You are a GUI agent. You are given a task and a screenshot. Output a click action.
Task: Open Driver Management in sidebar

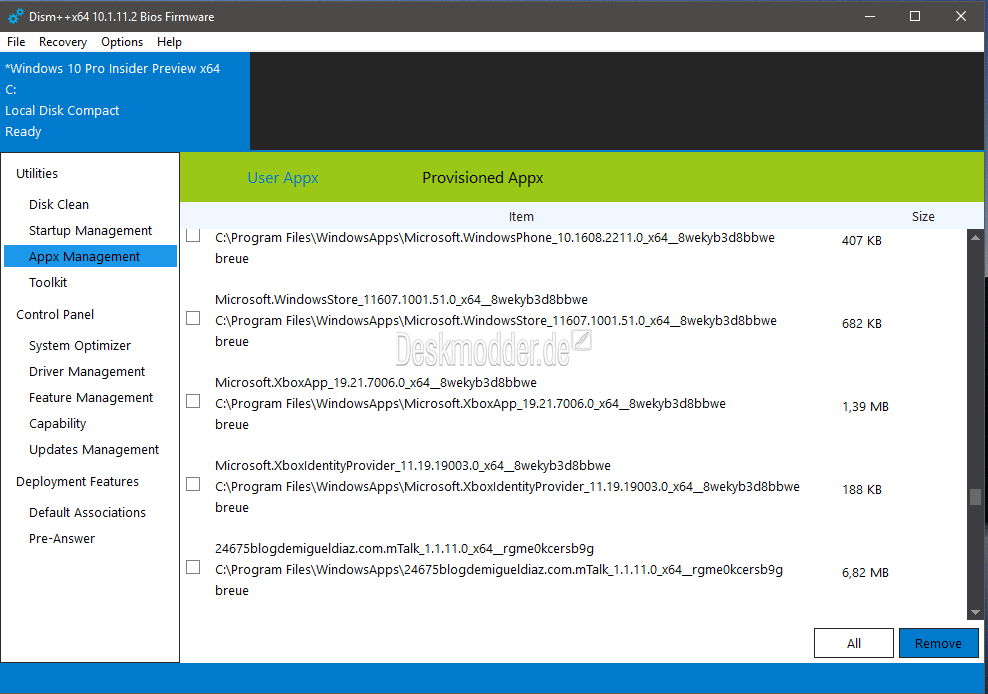(87, 371)
